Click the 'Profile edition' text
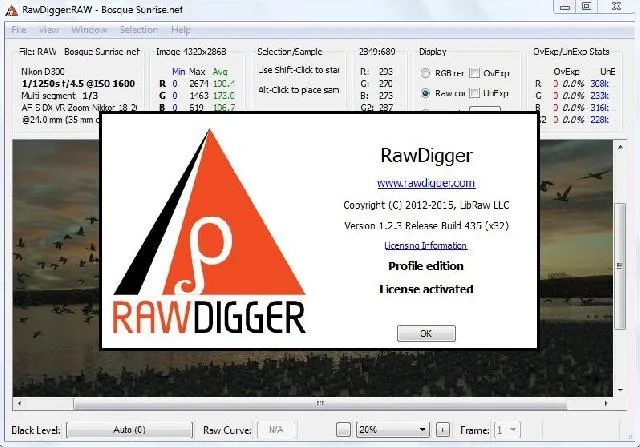This screenshot has width=640, height=447. 426,266
